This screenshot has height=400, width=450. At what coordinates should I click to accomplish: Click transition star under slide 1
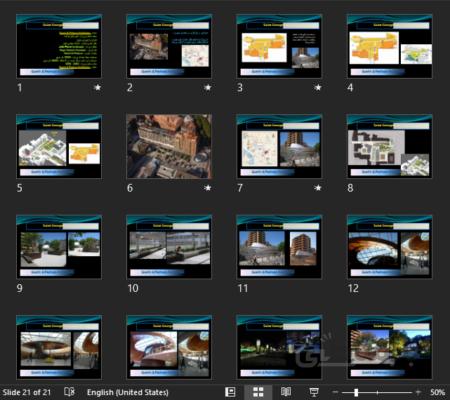[97, 88]
